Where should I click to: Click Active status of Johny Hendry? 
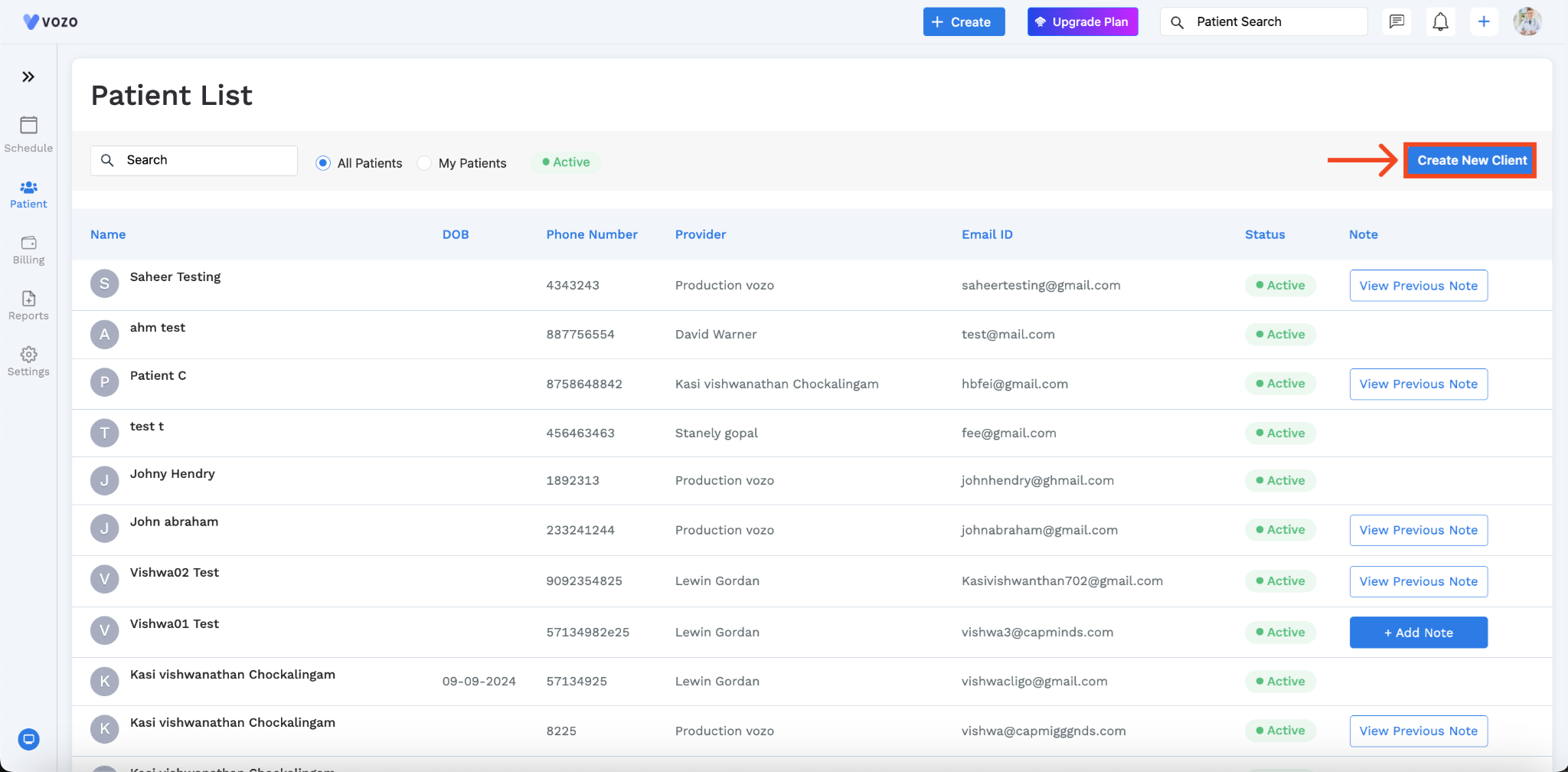[x=1280, y=480]
